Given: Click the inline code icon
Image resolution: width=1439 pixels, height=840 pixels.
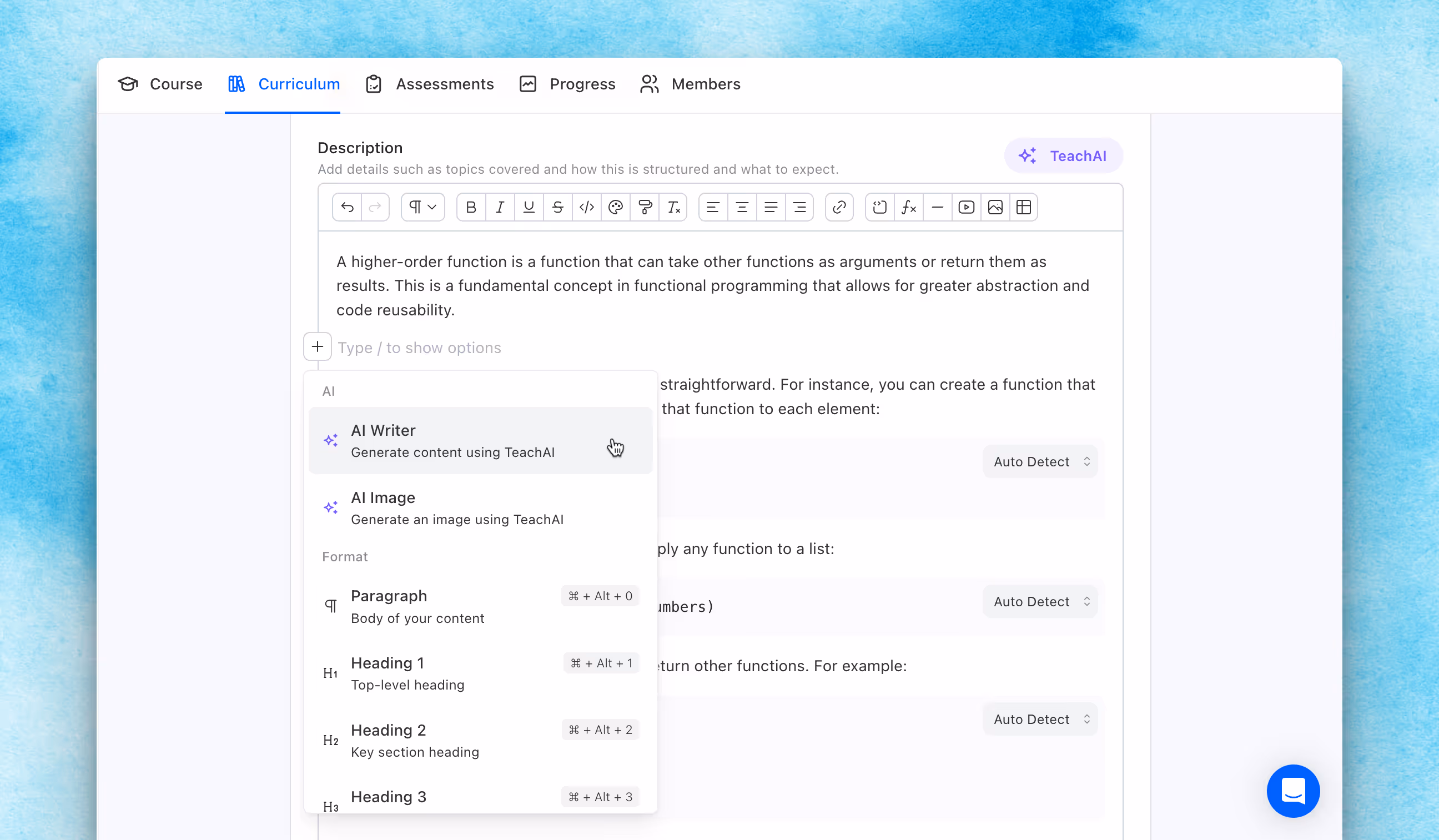Looking at the screenshot, I should (586, 207).
